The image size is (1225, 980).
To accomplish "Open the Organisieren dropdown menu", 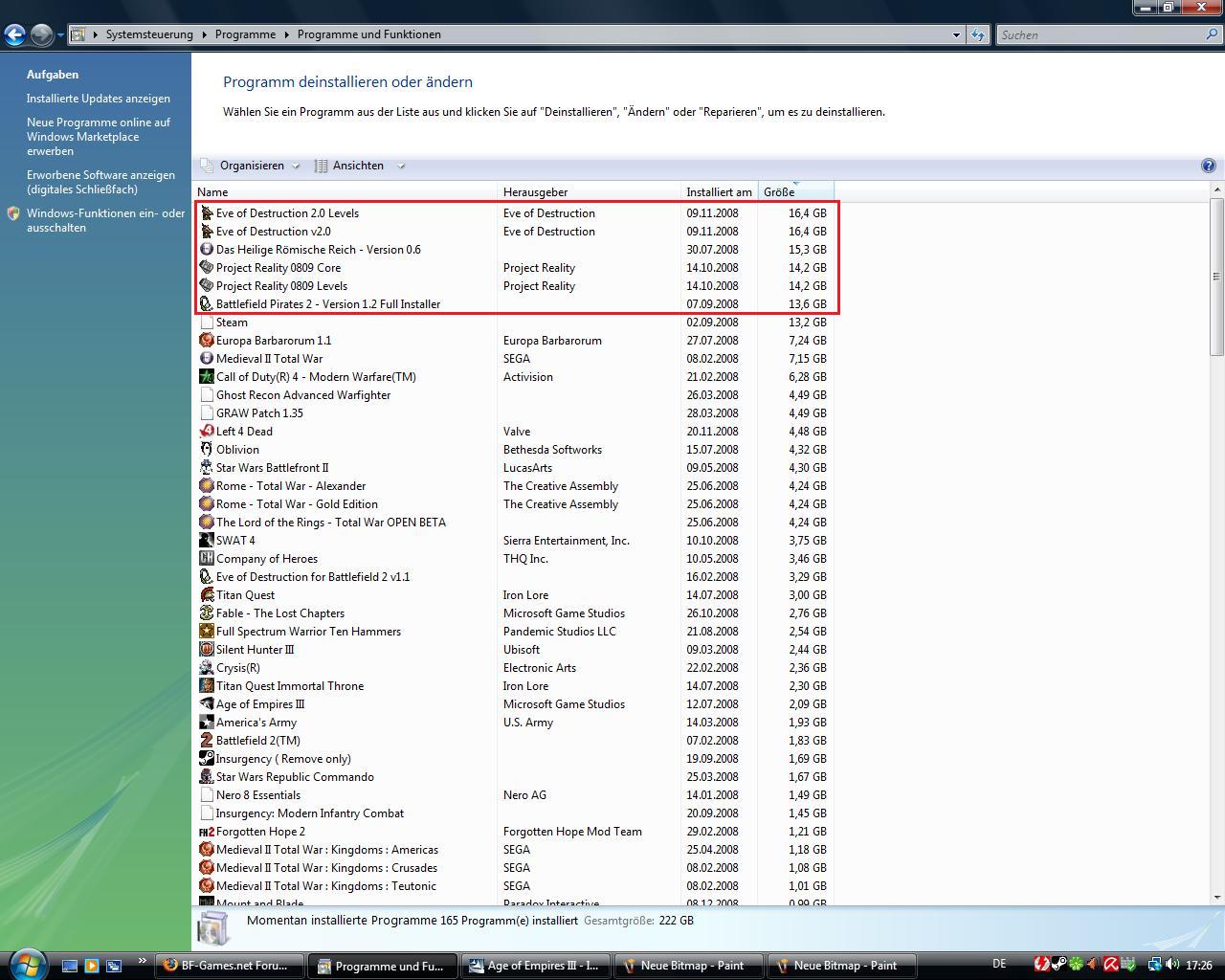I will pos(252,166).
